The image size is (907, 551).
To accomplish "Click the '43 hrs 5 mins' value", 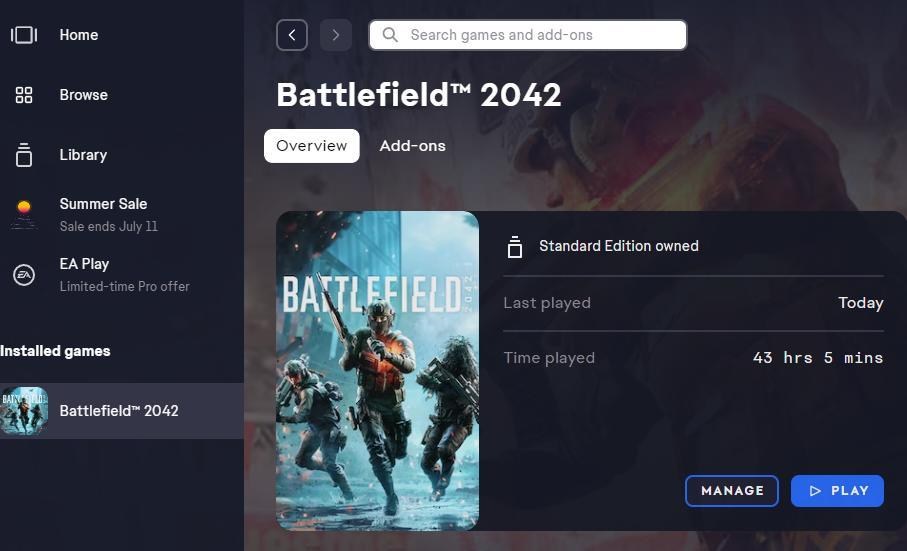I will coord(818,358).
